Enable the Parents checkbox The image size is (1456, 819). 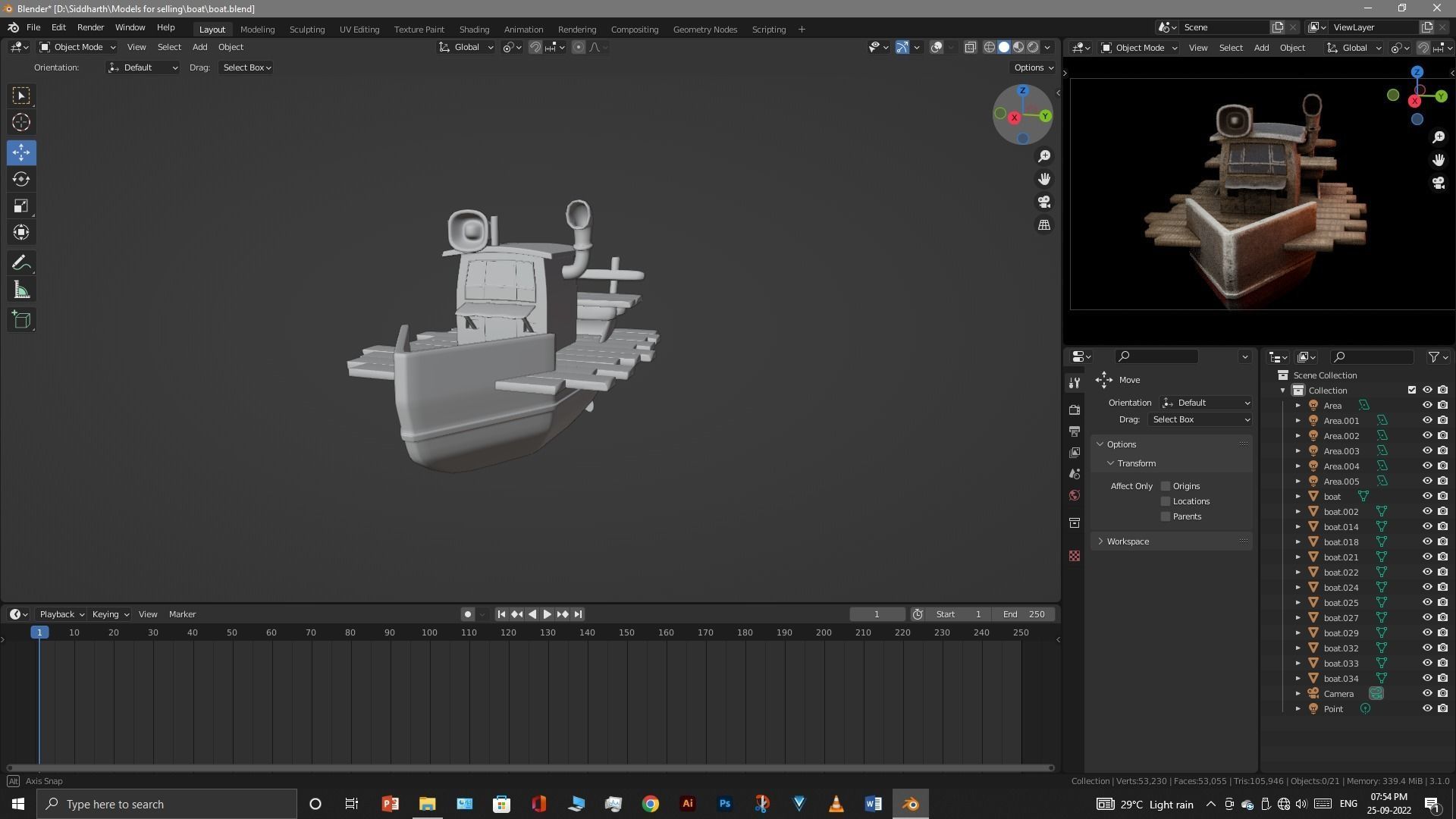[x=1166, y=516]
